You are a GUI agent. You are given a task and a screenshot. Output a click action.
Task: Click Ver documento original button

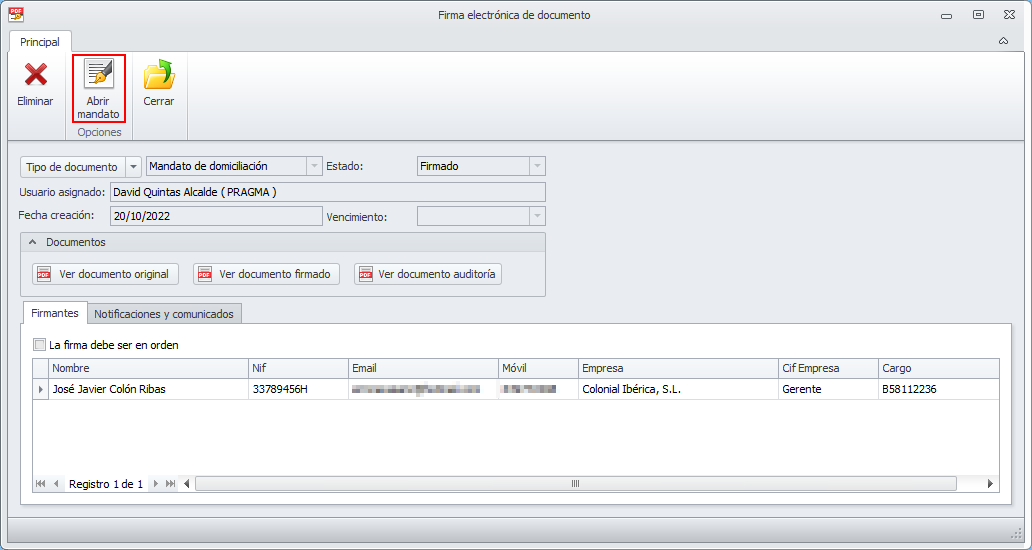105,274
